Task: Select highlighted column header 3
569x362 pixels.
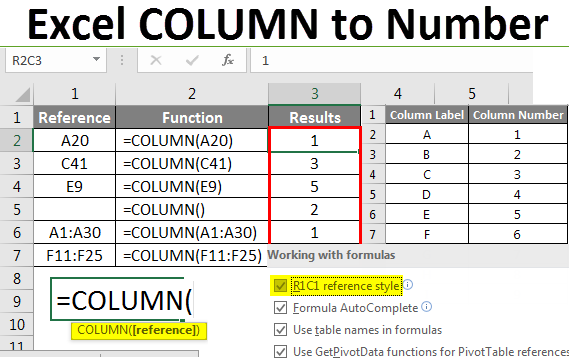Action: point(315,94)
